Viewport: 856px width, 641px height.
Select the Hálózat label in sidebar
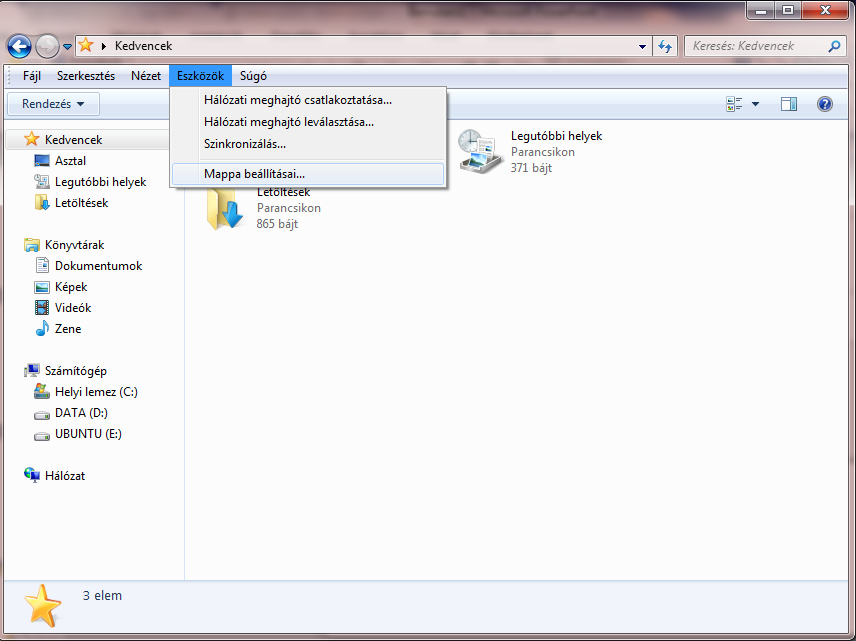point(65,476)
